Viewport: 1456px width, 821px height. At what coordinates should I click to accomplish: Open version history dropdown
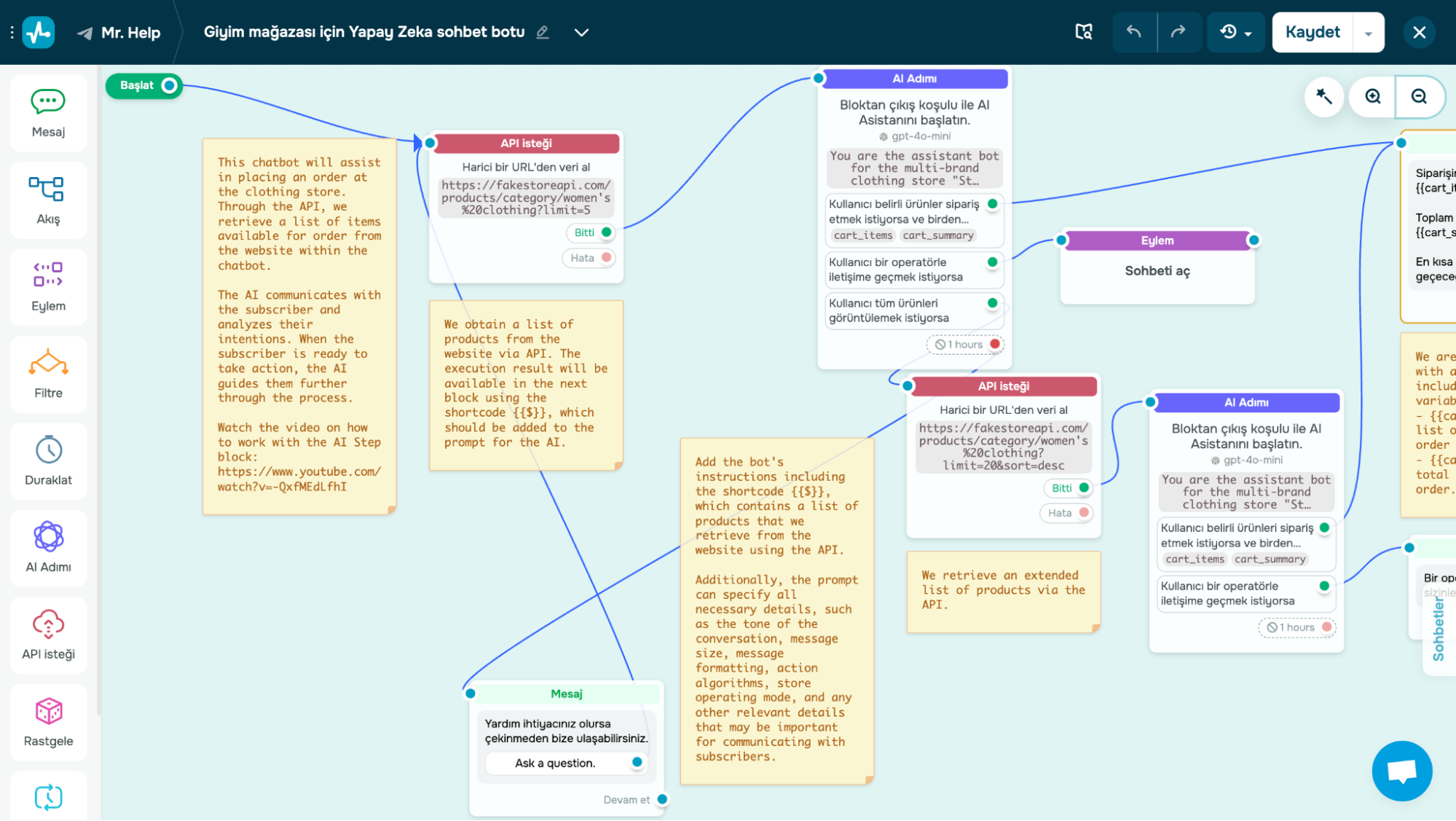[x=1235, y=32]
